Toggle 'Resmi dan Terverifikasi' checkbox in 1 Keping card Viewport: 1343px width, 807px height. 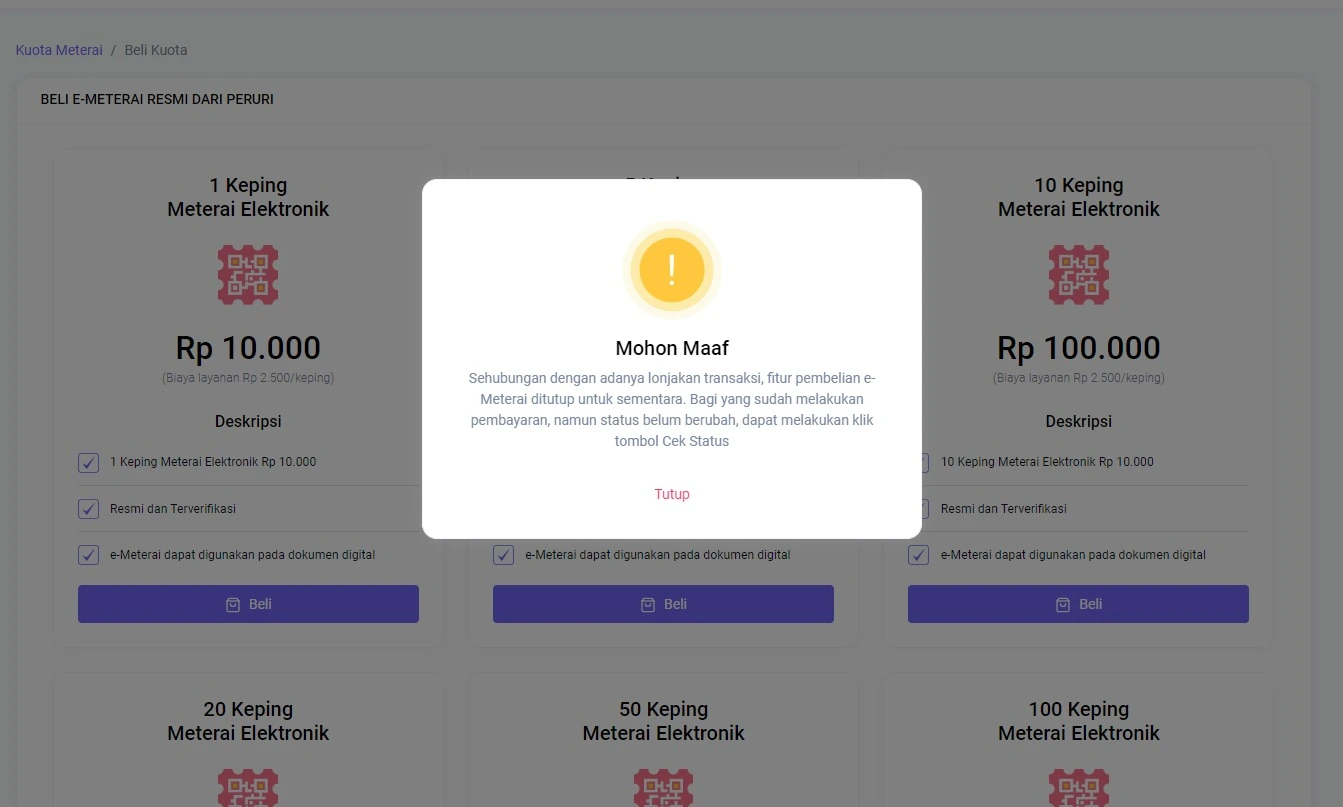tap(88, 509)
